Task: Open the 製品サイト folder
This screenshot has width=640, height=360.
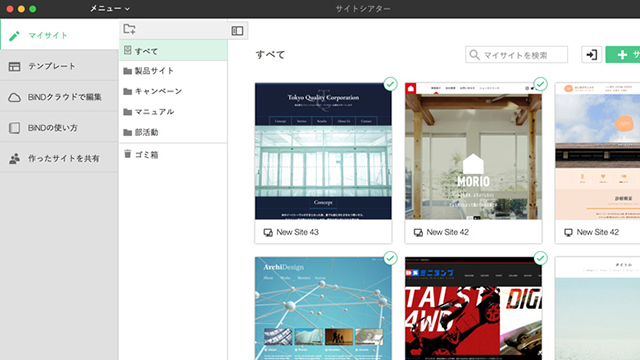Action: point(173,71)
